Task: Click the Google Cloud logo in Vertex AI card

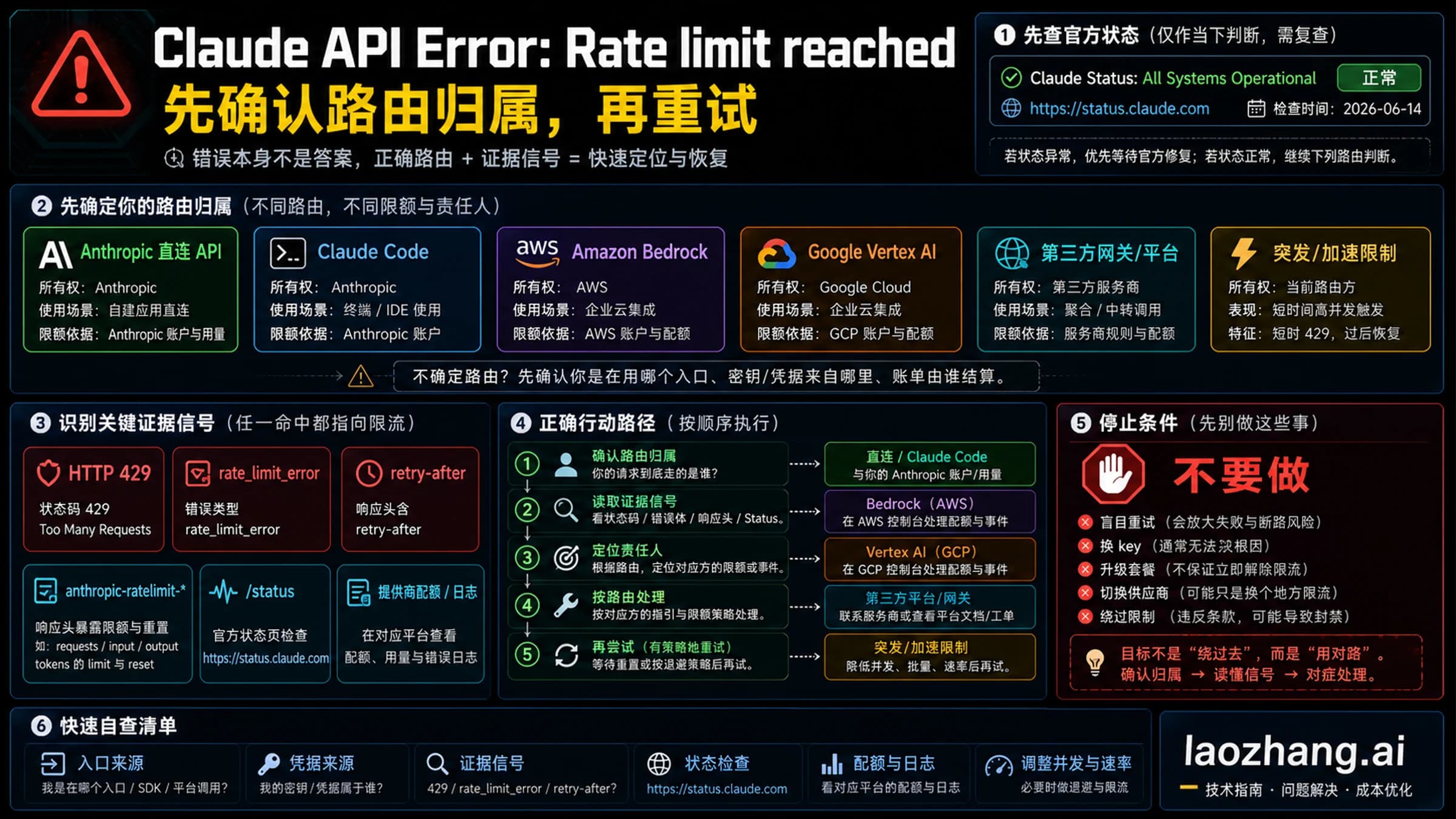Action: coord(776,254)
